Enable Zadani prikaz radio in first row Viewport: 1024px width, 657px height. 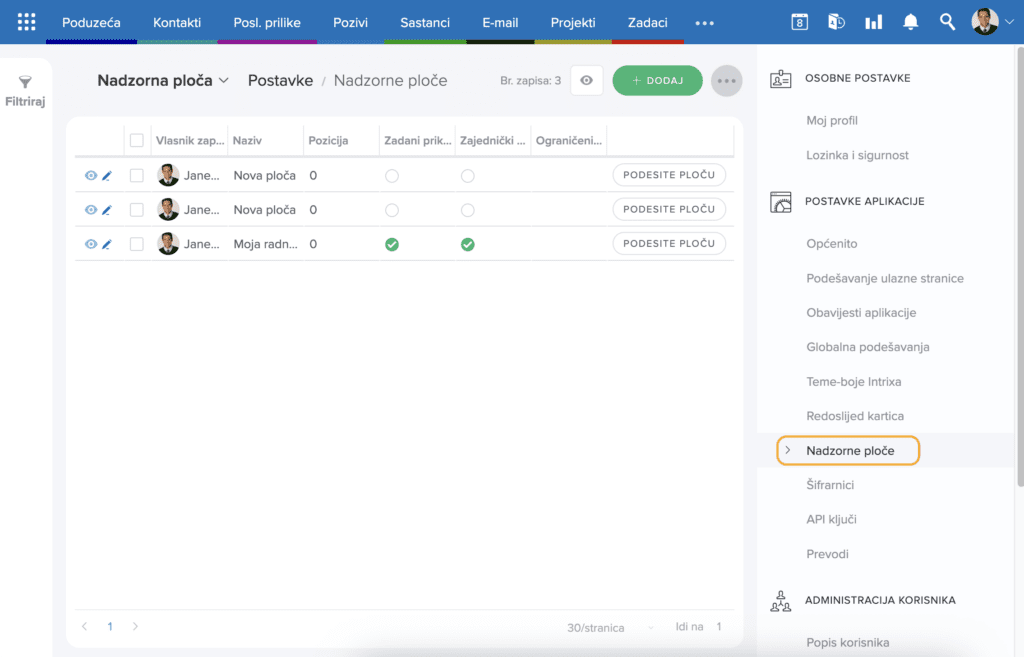[392, 176]
